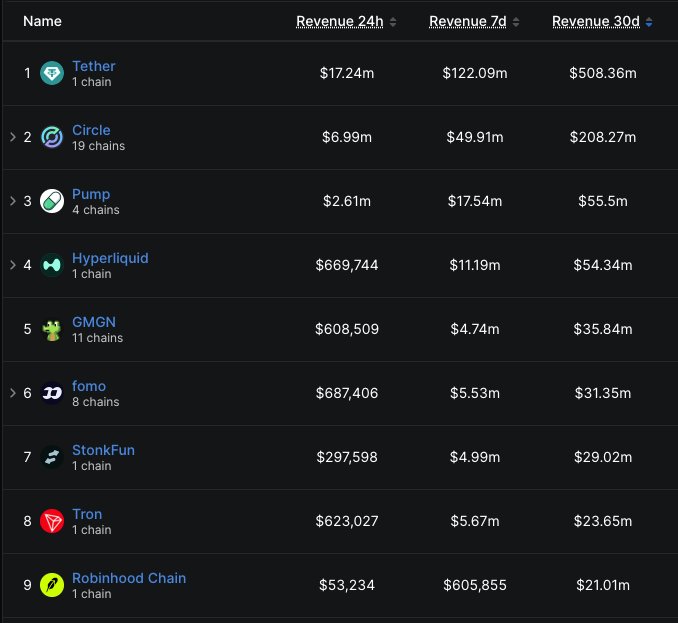Select StonkFun's $29.02m value

[602, 457]
